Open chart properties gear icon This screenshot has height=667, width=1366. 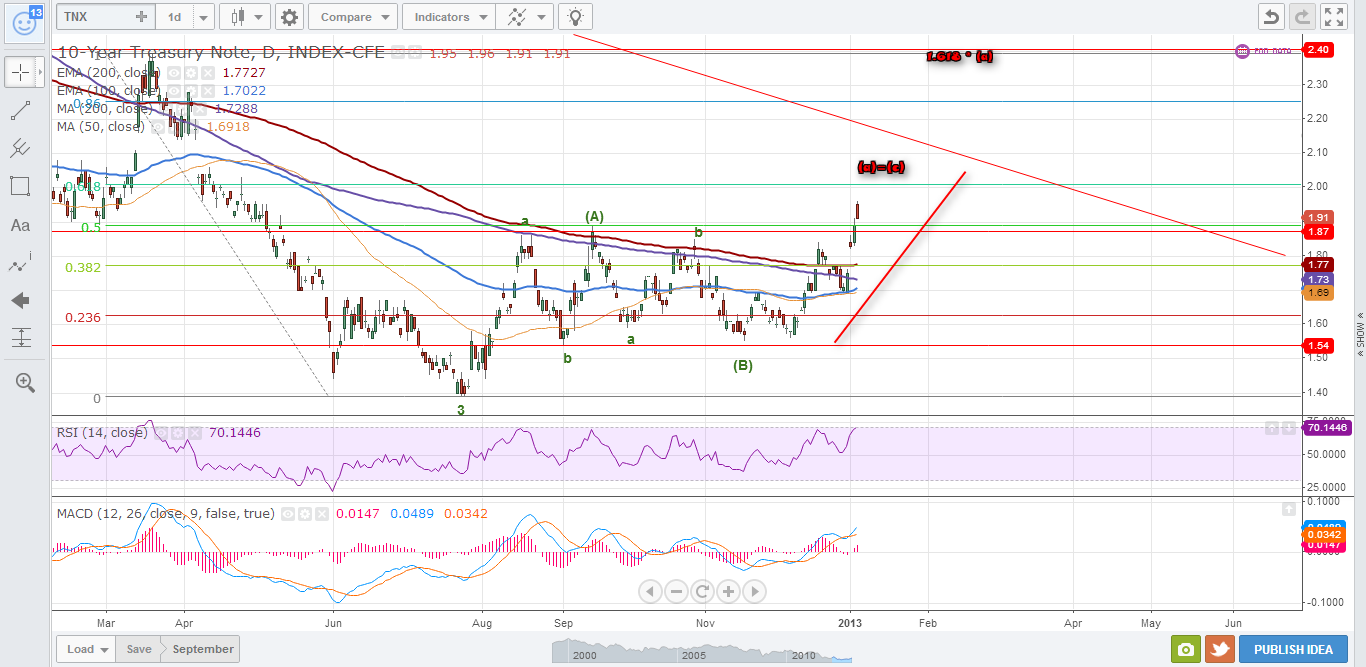290,17
